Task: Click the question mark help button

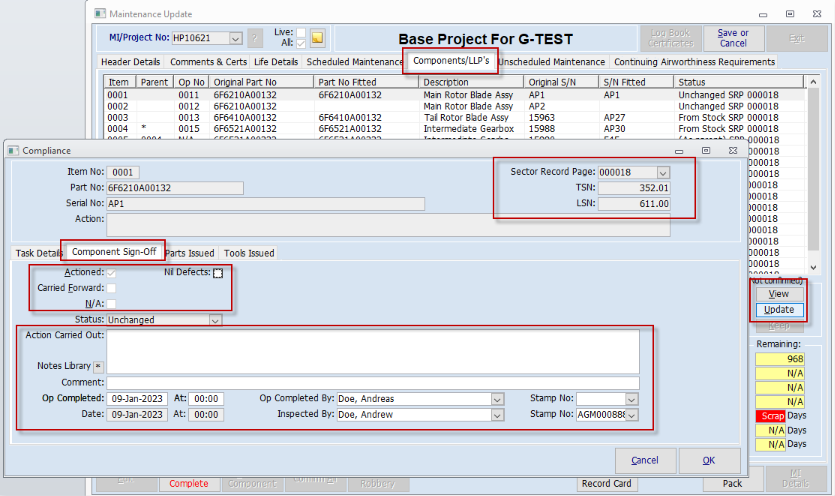Action: click(x=255, y=38)
